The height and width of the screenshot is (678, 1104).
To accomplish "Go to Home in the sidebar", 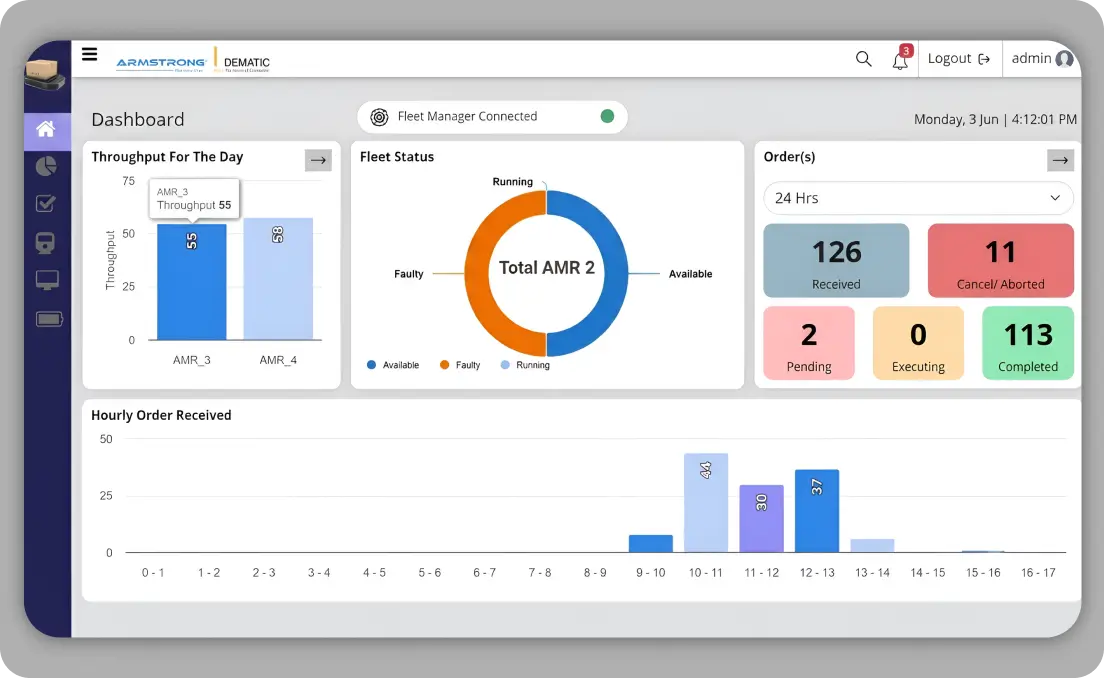I will click(46, 130).
